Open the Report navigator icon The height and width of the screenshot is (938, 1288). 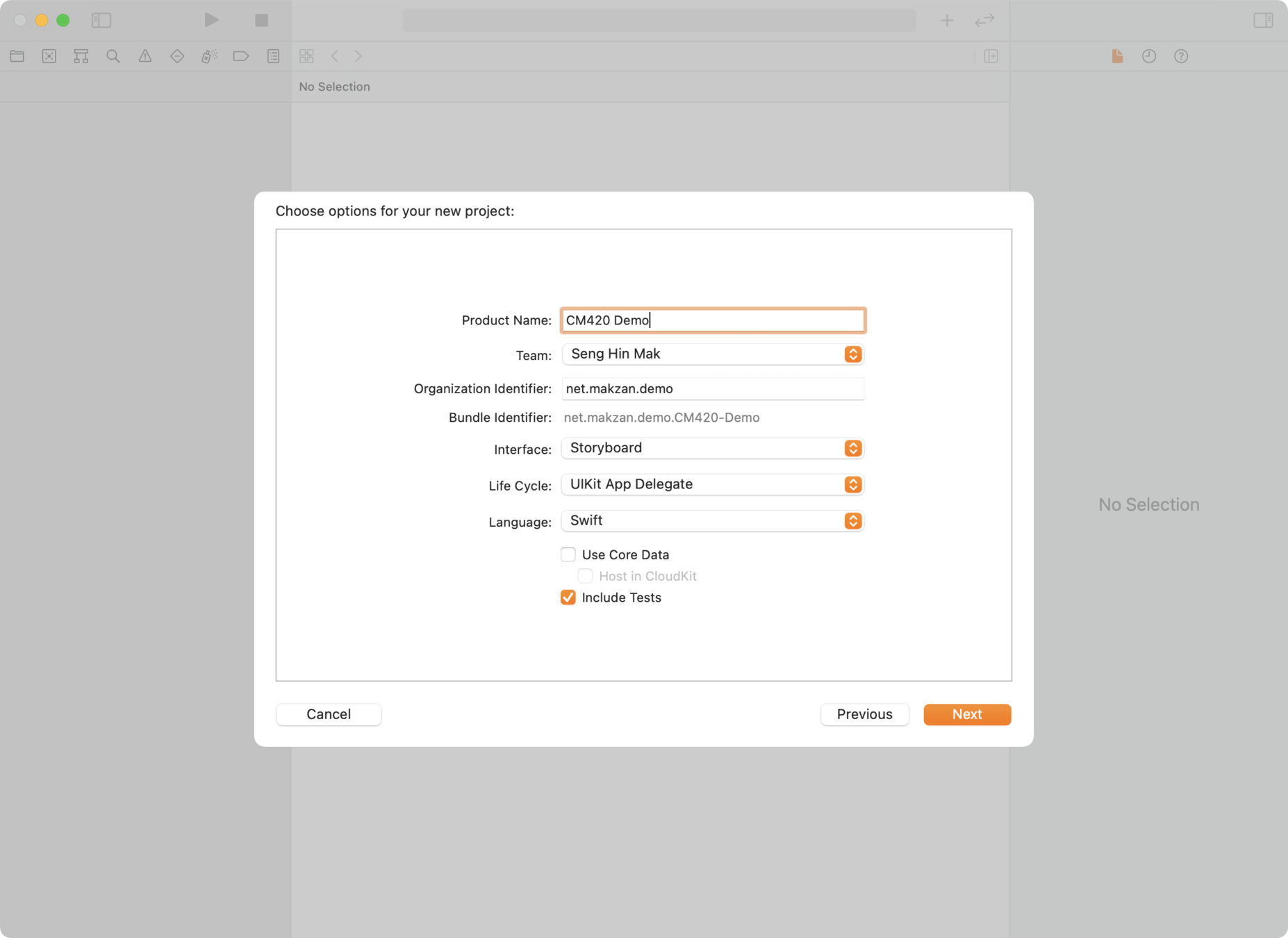tap(274, 56)
